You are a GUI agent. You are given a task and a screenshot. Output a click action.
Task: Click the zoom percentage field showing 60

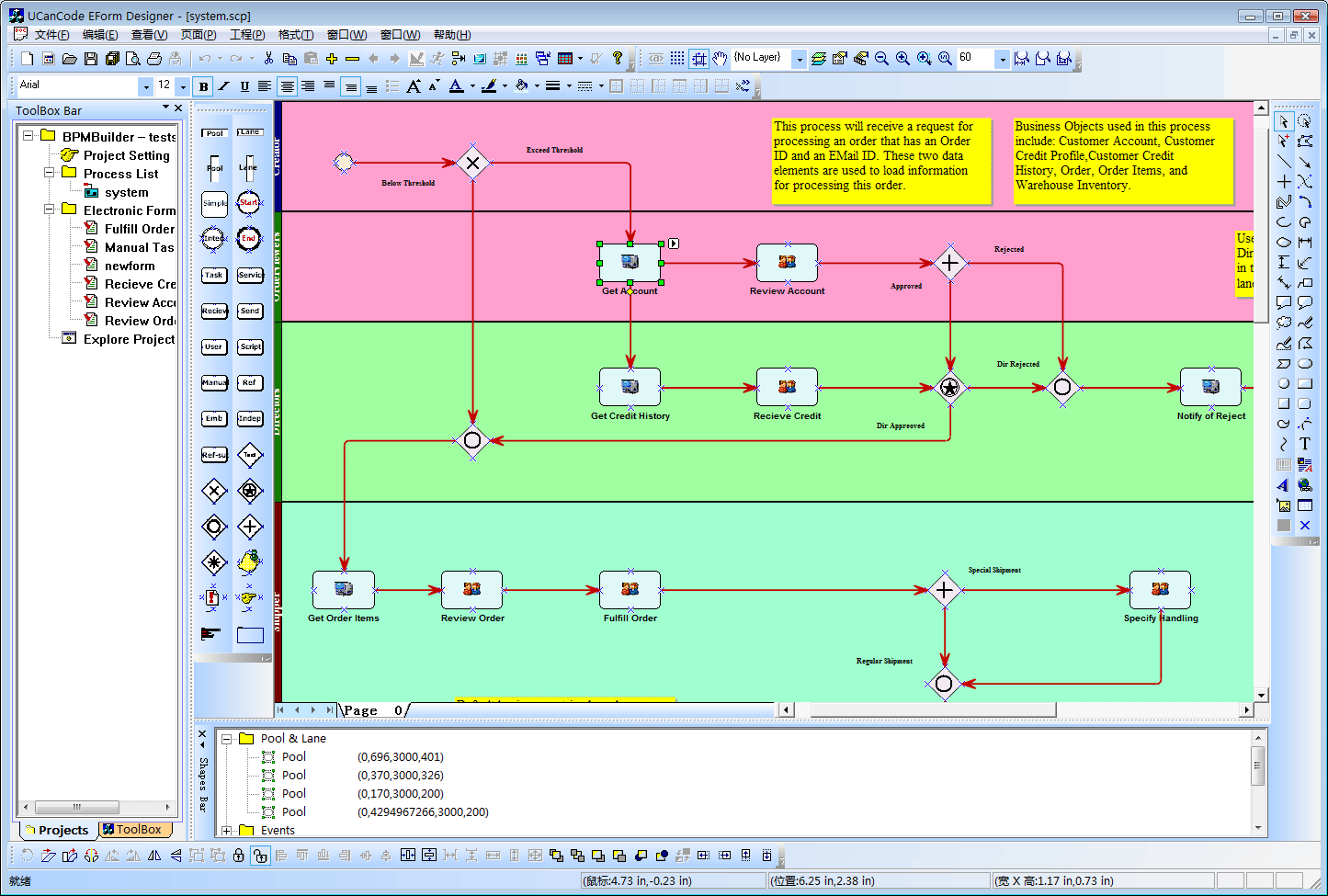(974, 58)
